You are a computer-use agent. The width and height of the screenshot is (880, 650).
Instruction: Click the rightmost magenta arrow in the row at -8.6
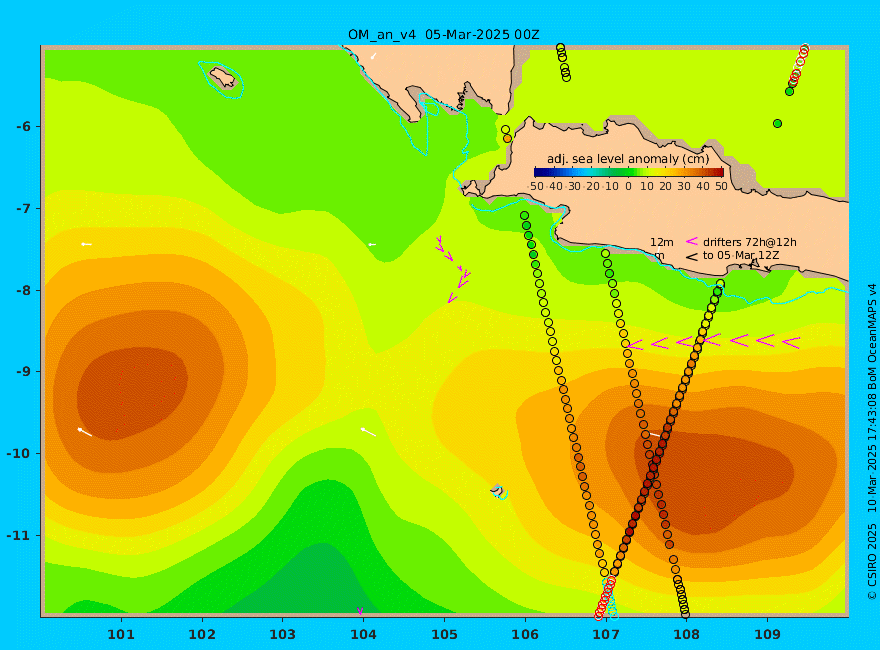[x=791, y=342]
